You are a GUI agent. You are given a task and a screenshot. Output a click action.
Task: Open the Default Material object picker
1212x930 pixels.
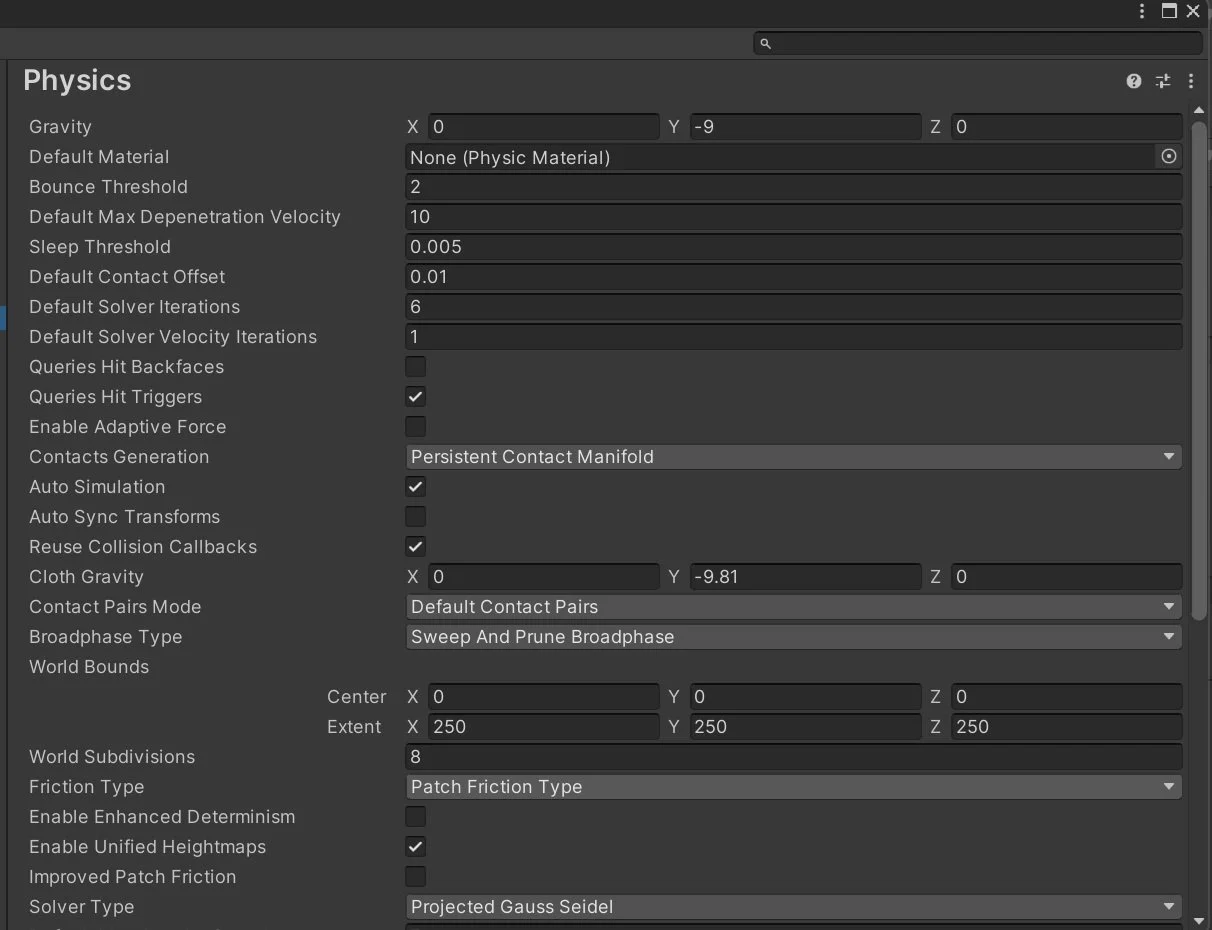pos(1168,156)
